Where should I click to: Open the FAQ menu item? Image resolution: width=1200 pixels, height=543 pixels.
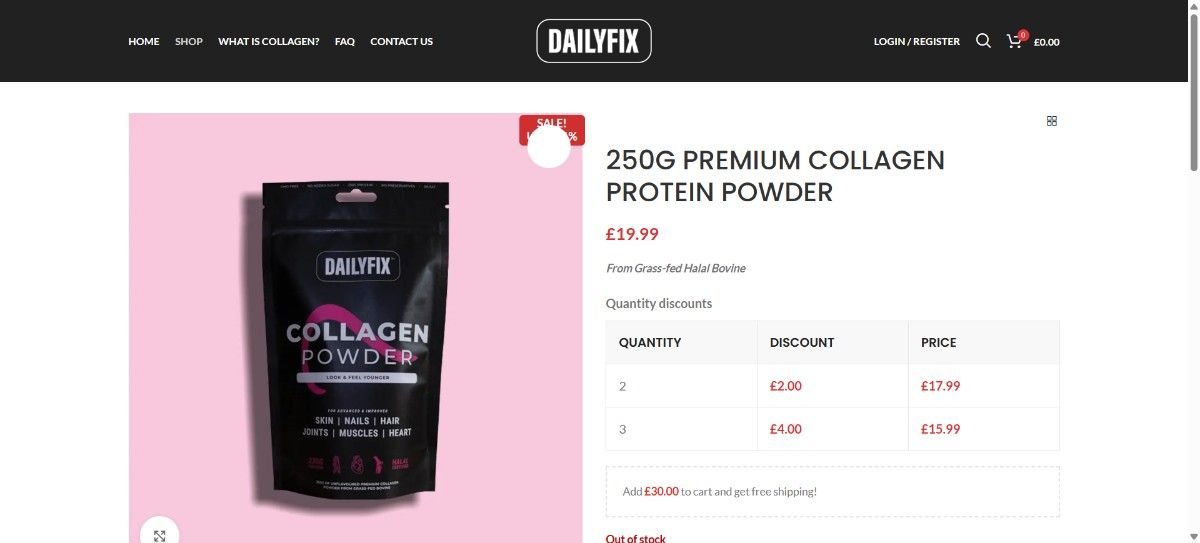pyautogui.click(x=345, y=41)
